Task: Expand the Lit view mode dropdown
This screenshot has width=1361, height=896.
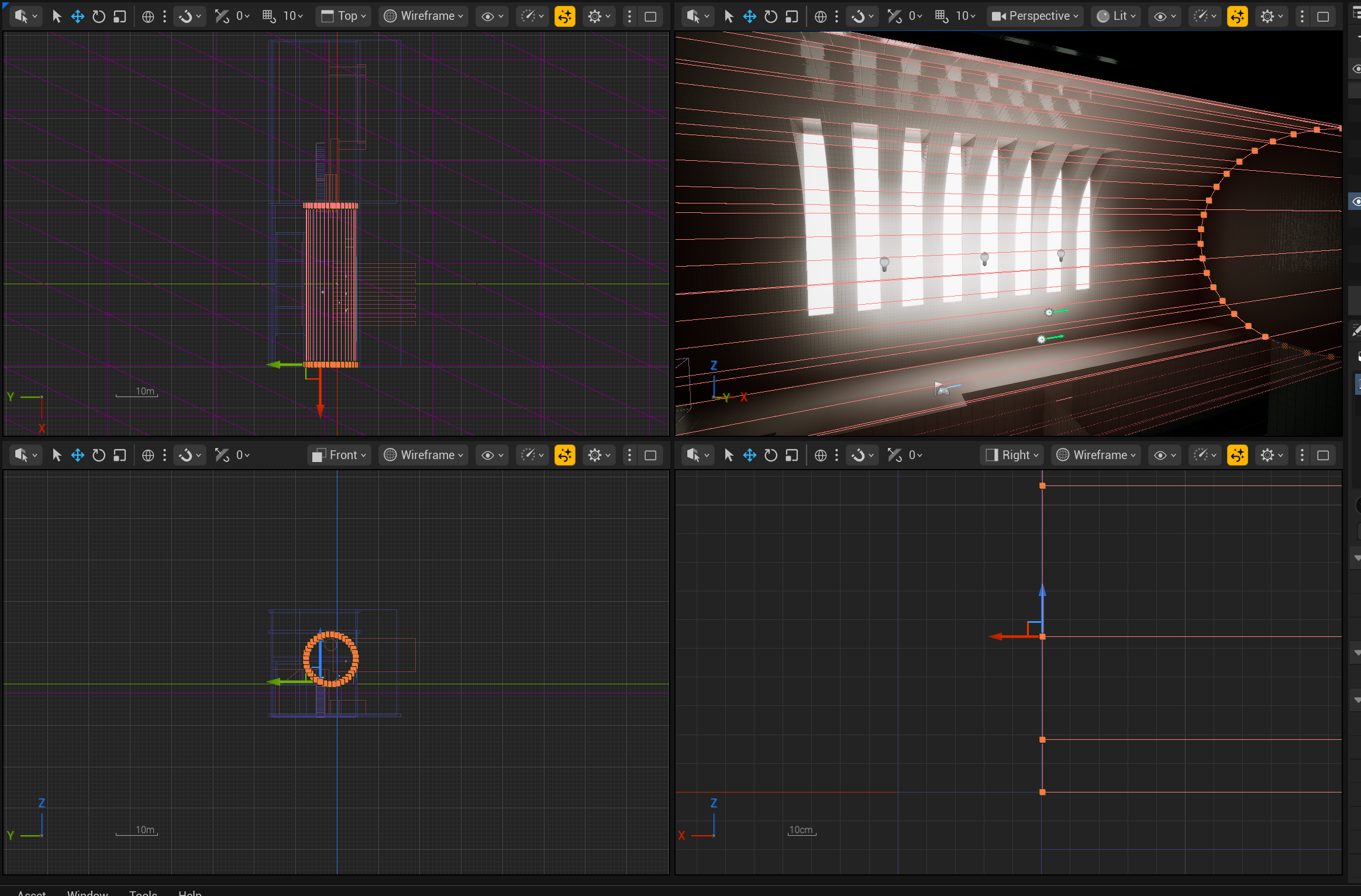Action: click(x=1116, y=16)
